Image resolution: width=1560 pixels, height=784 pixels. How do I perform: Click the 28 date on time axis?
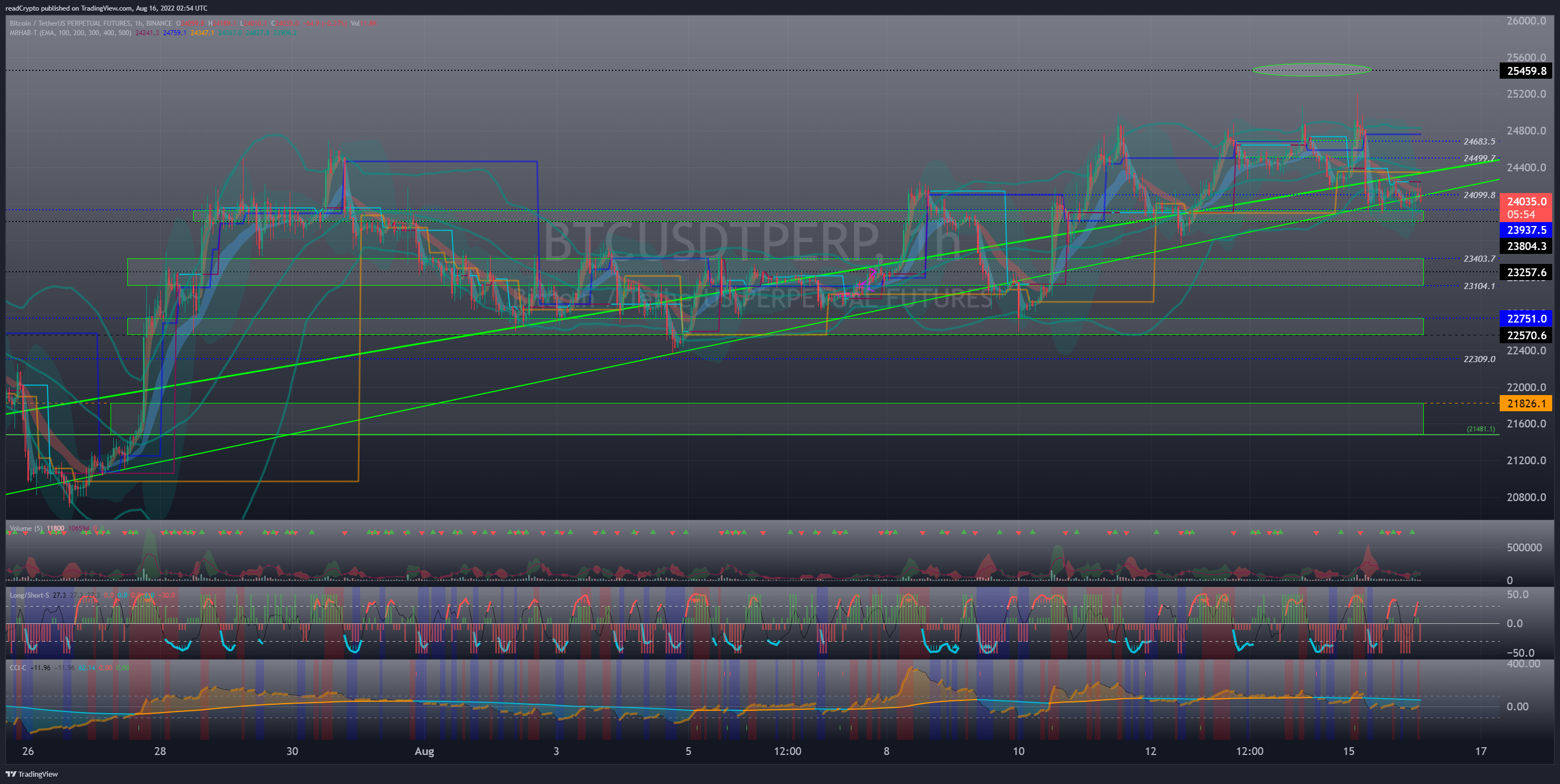160,751
